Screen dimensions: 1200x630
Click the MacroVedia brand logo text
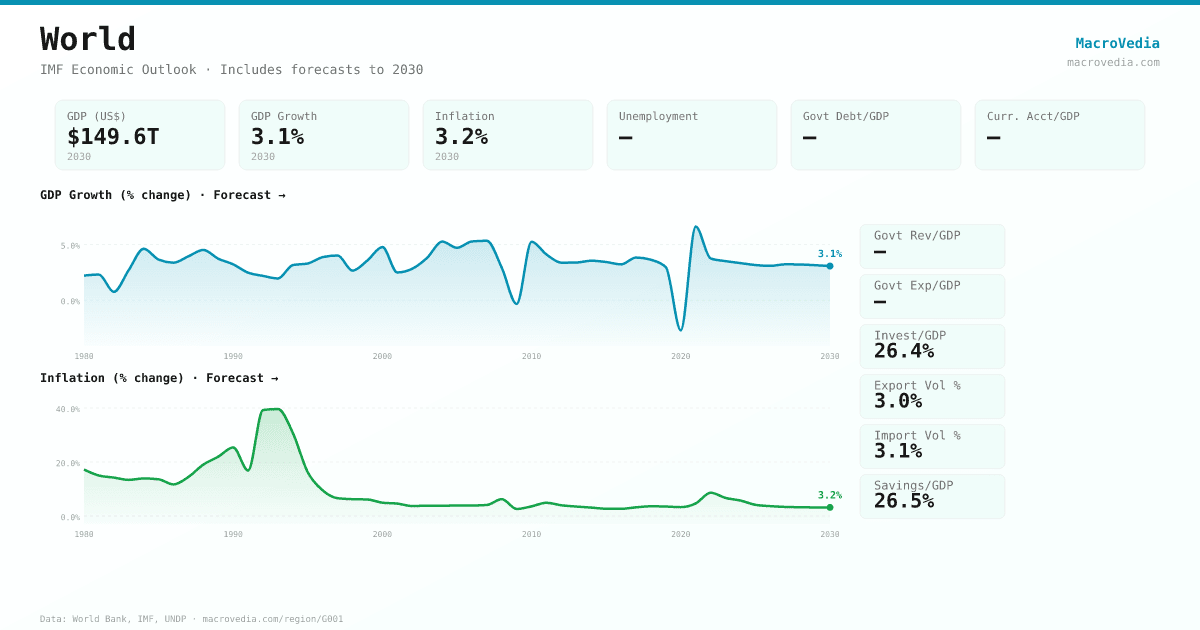[1117, 43]
